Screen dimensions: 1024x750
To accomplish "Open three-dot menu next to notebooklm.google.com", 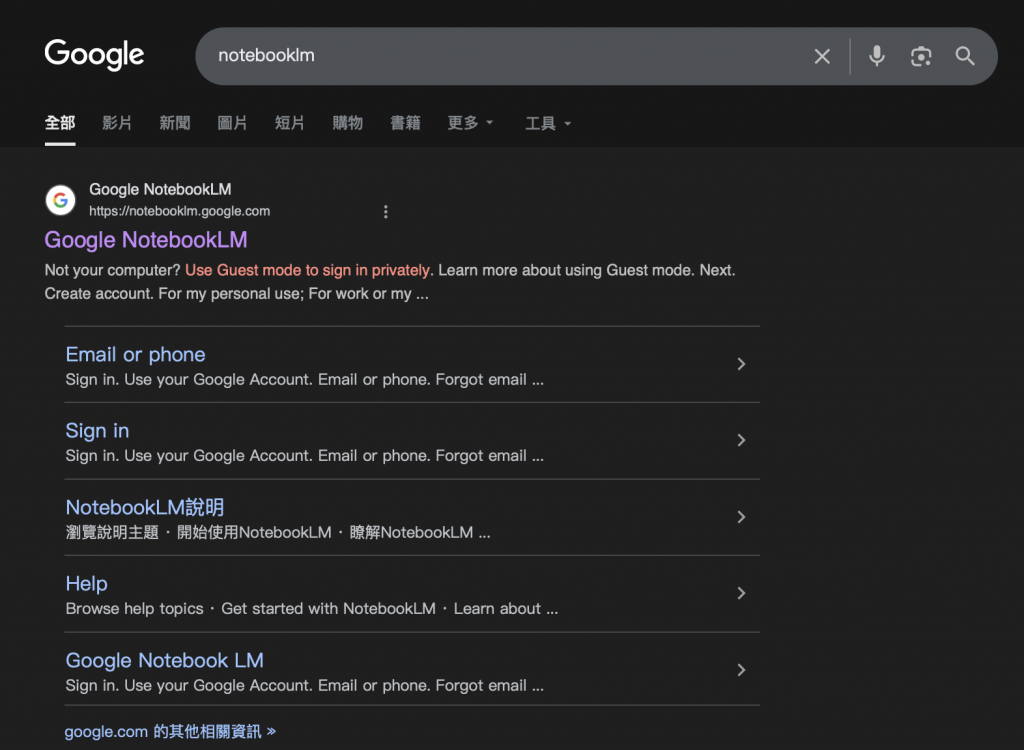I will coord(385,212).
